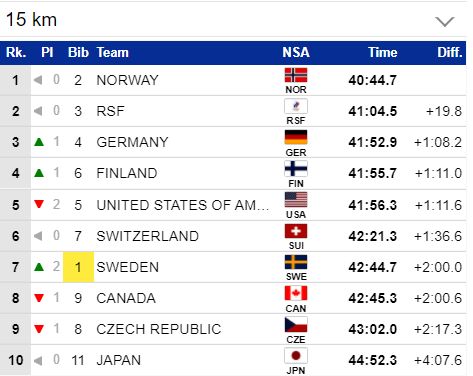Click the RSF emblem icon
Image resolution: width=473 pixels, height=376 pixels.
(296, 106)
